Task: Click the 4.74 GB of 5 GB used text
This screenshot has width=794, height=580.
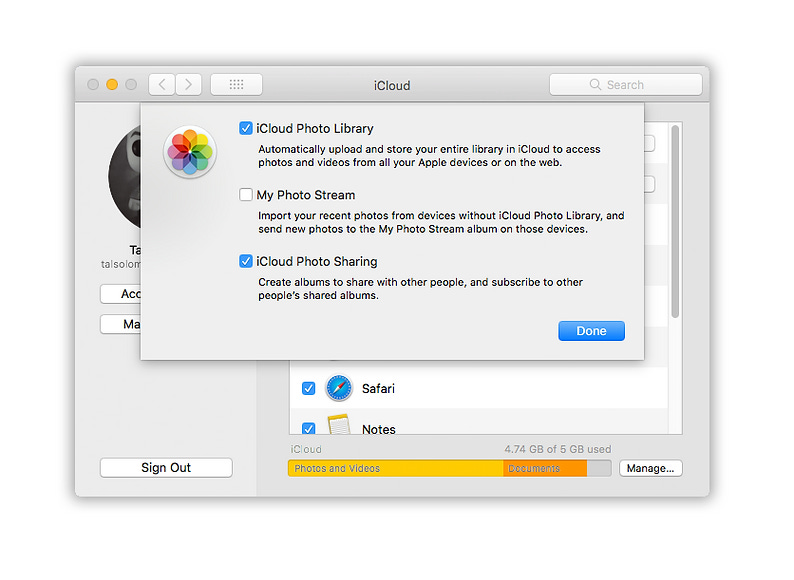Action: point(558,449)
